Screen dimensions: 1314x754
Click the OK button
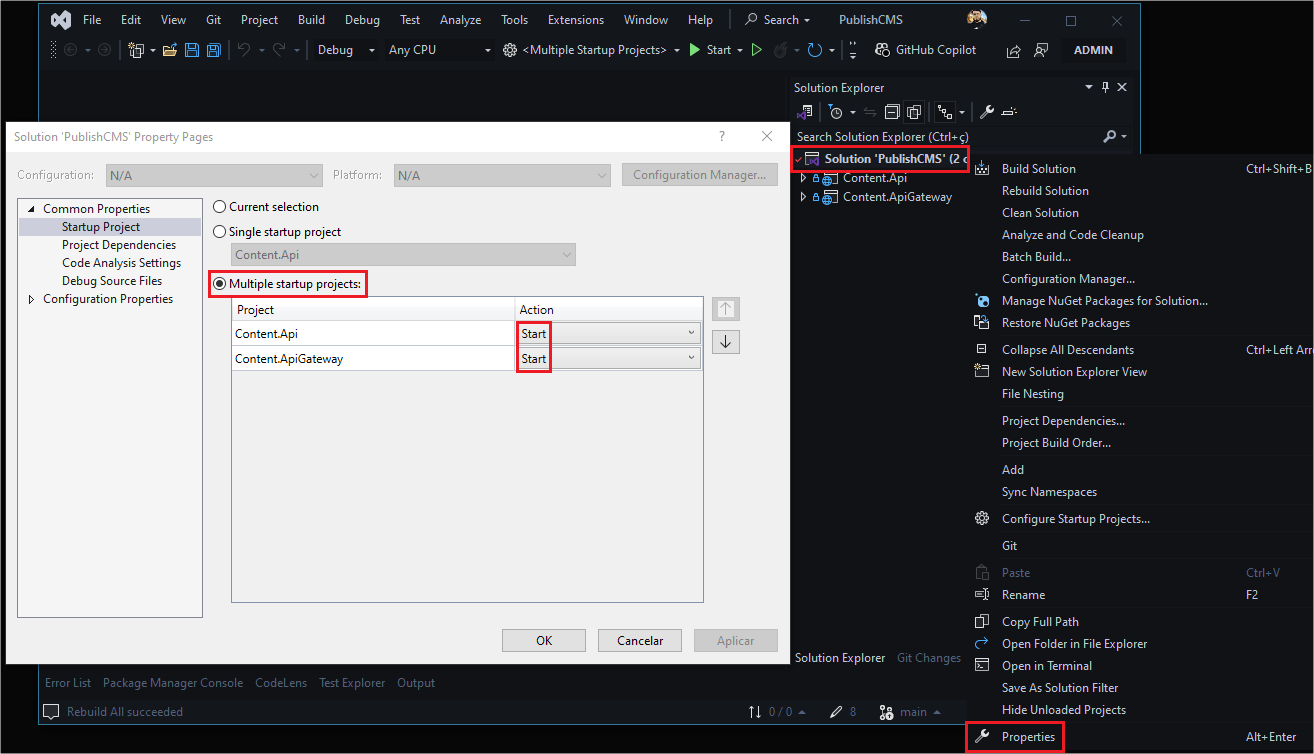[x=544, y=641]
